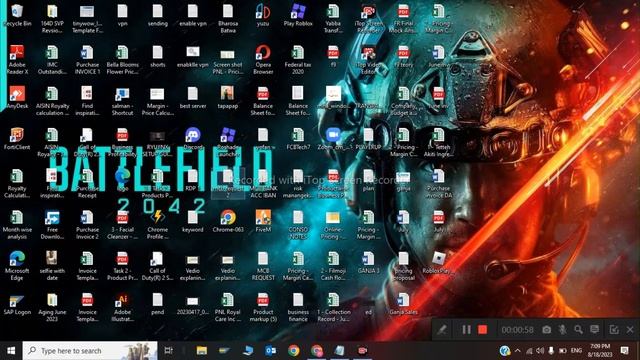
Task: Open the Zoom desktop shortcut
Action: (x=333, y=139)
